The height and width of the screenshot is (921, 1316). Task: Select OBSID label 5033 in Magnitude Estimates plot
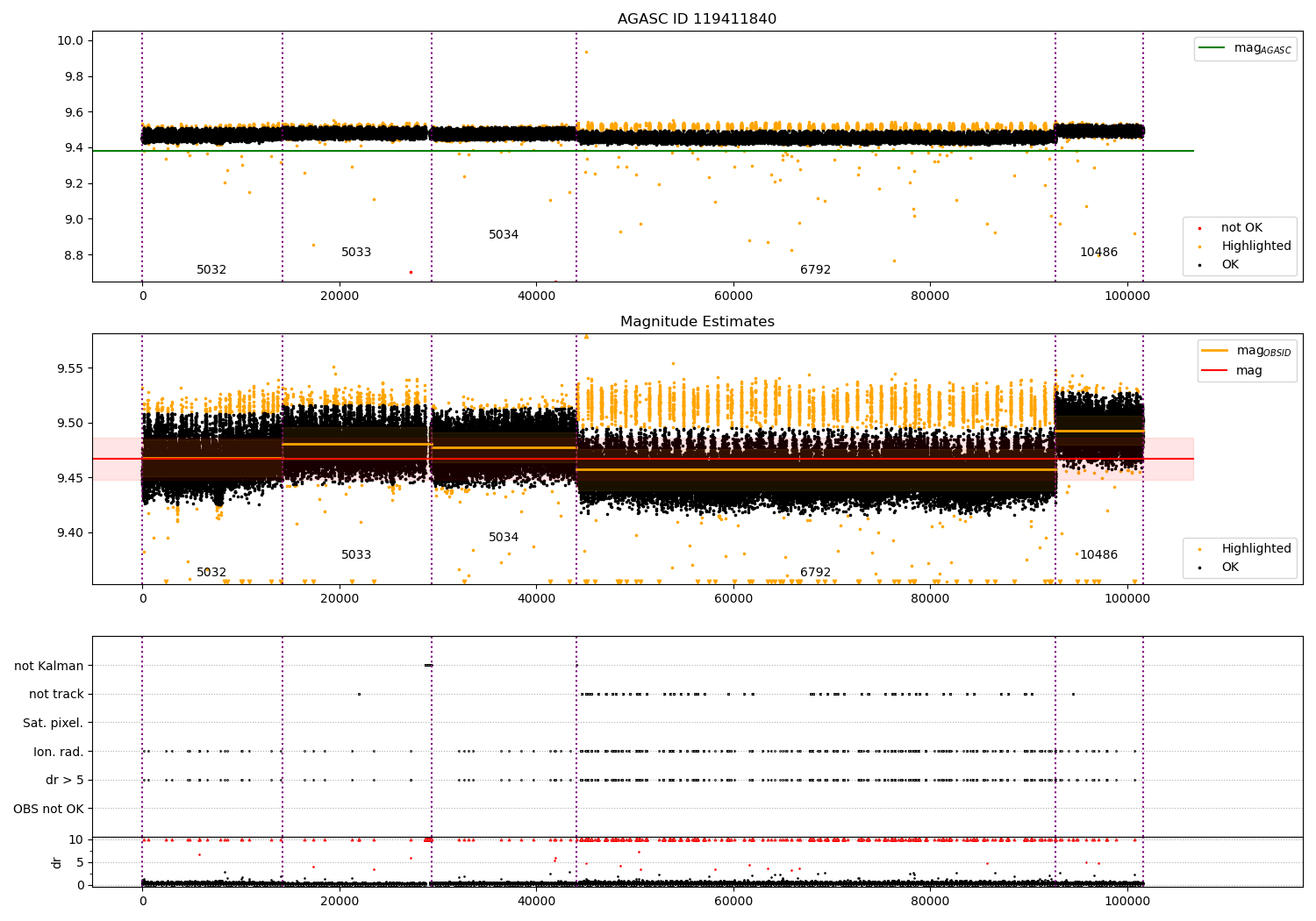356,555
